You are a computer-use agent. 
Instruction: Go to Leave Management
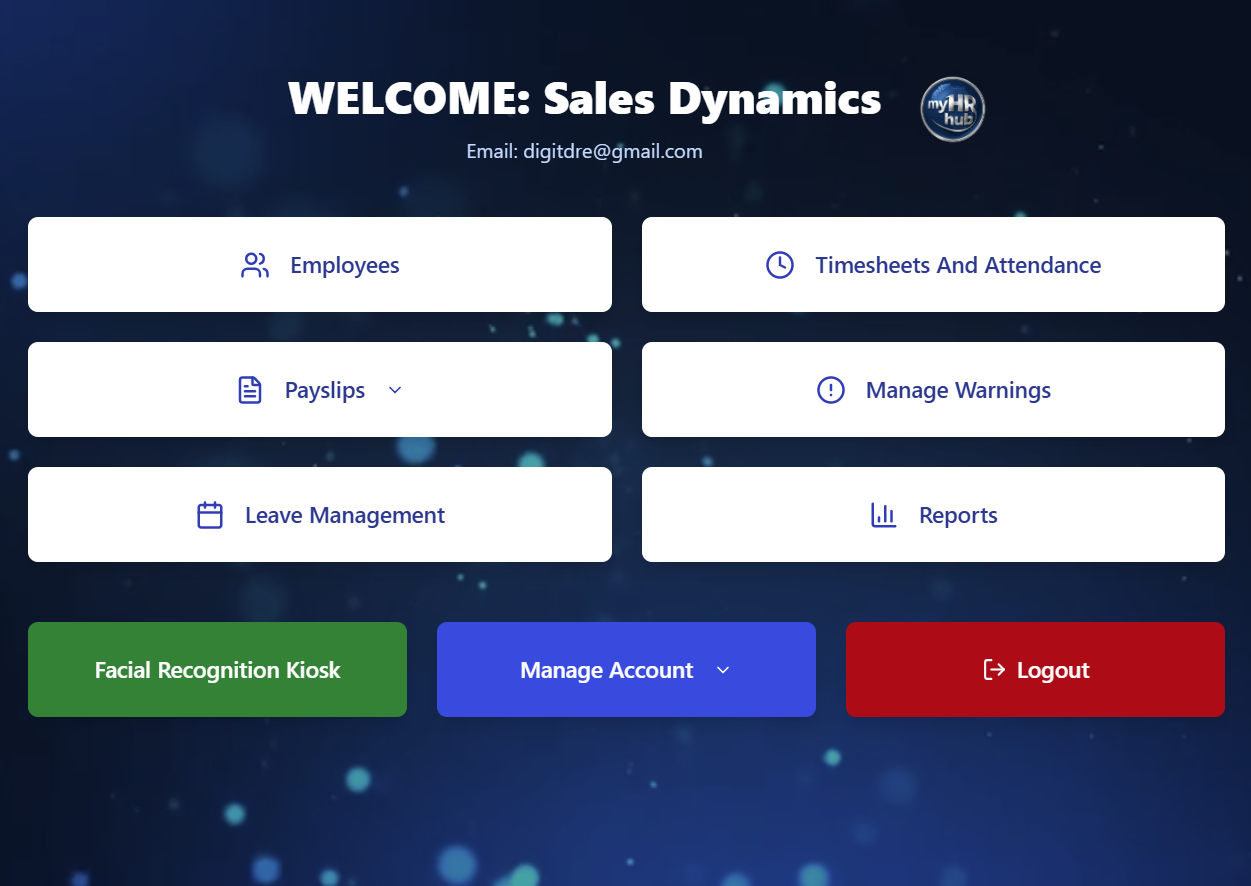tap(320, 515)
